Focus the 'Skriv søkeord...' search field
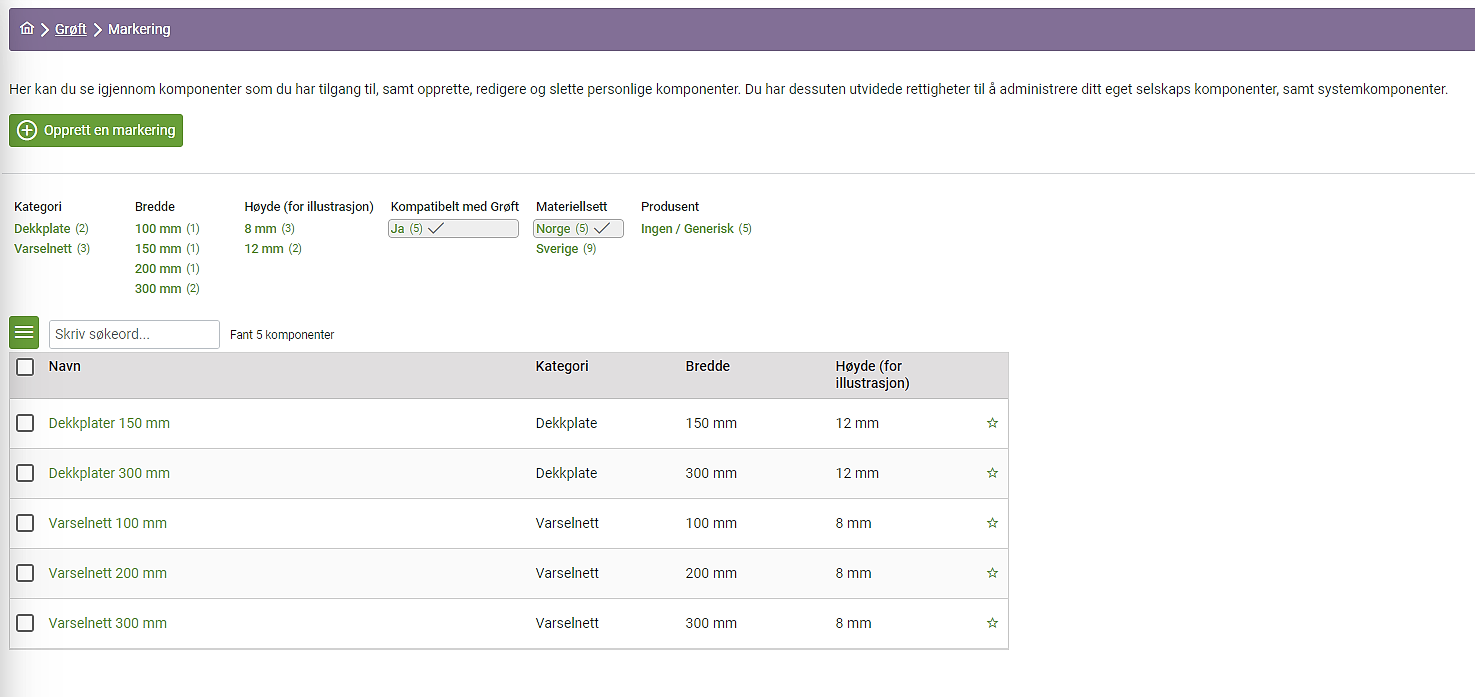The image size is (1475, 697). 134,334
